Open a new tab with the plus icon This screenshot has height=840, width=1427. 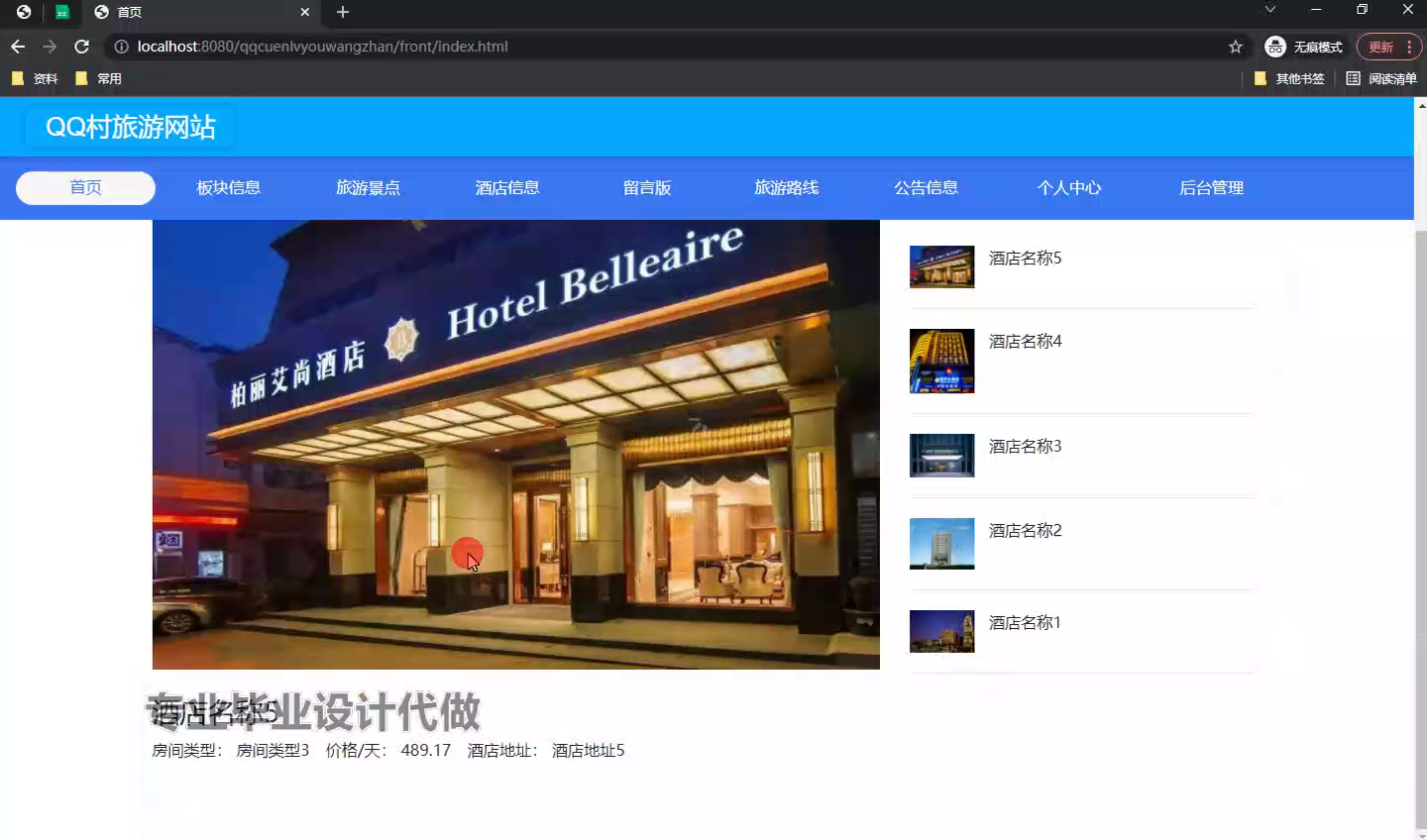click(343, 12)
